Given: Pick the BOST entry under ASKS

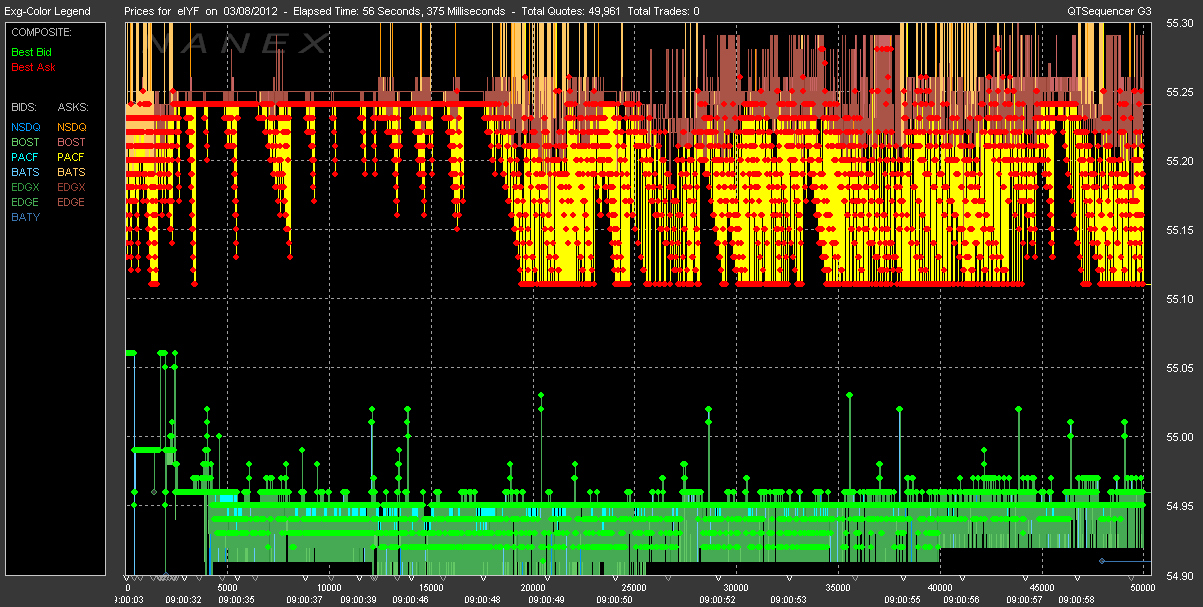Looking at the screenshot, I should point(72,142).
